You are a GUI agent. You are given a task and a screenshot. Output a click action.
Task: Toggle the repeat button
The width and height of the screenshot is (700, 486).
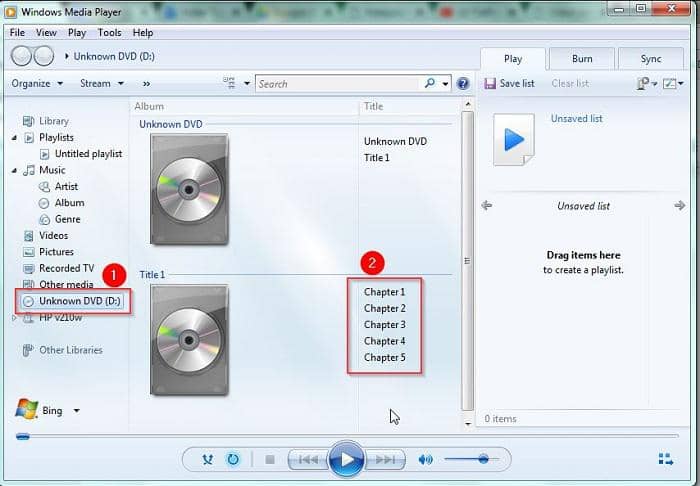point(233,460)
